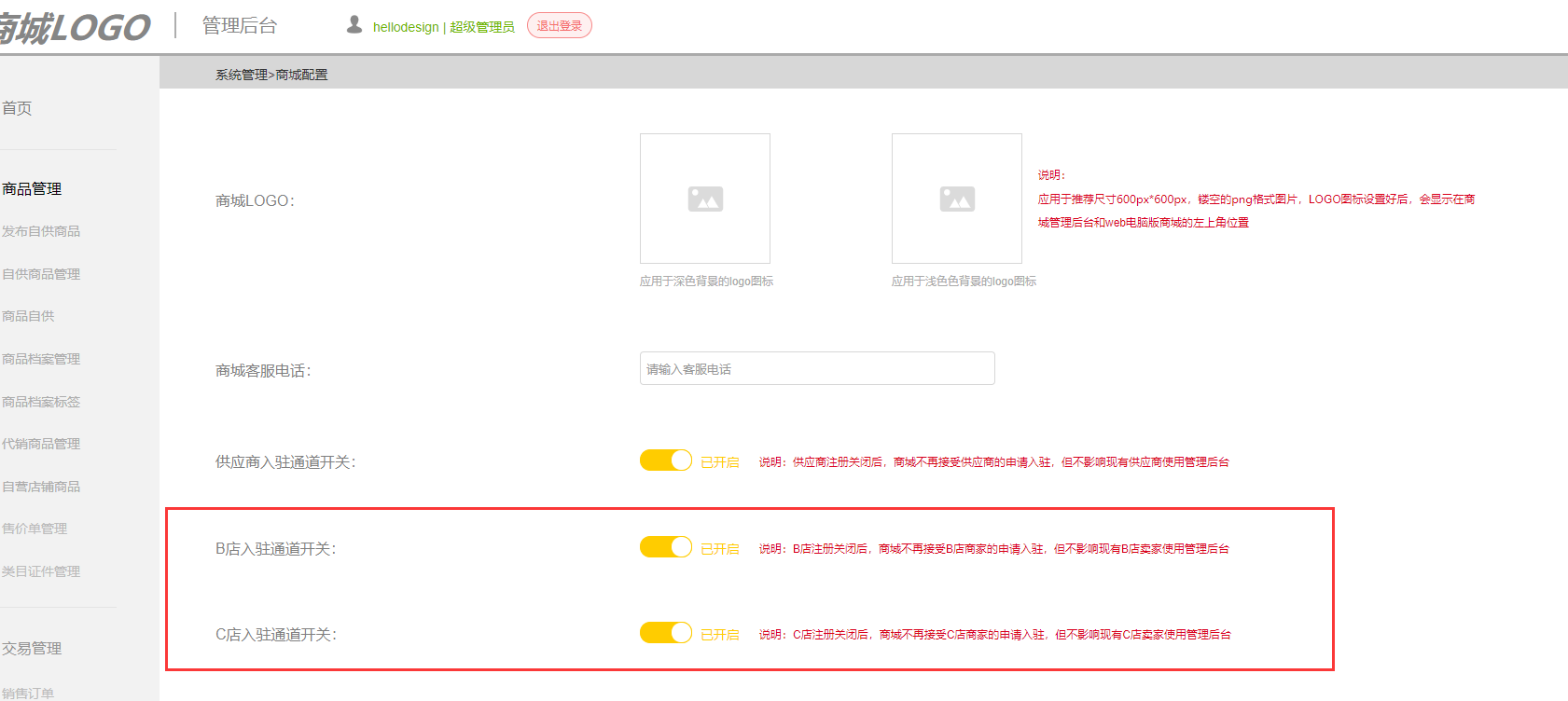The height and width of the screenshot is (701, 1568).
Task: Click the user avatar icon beside hellodesign
Action: 354,25
